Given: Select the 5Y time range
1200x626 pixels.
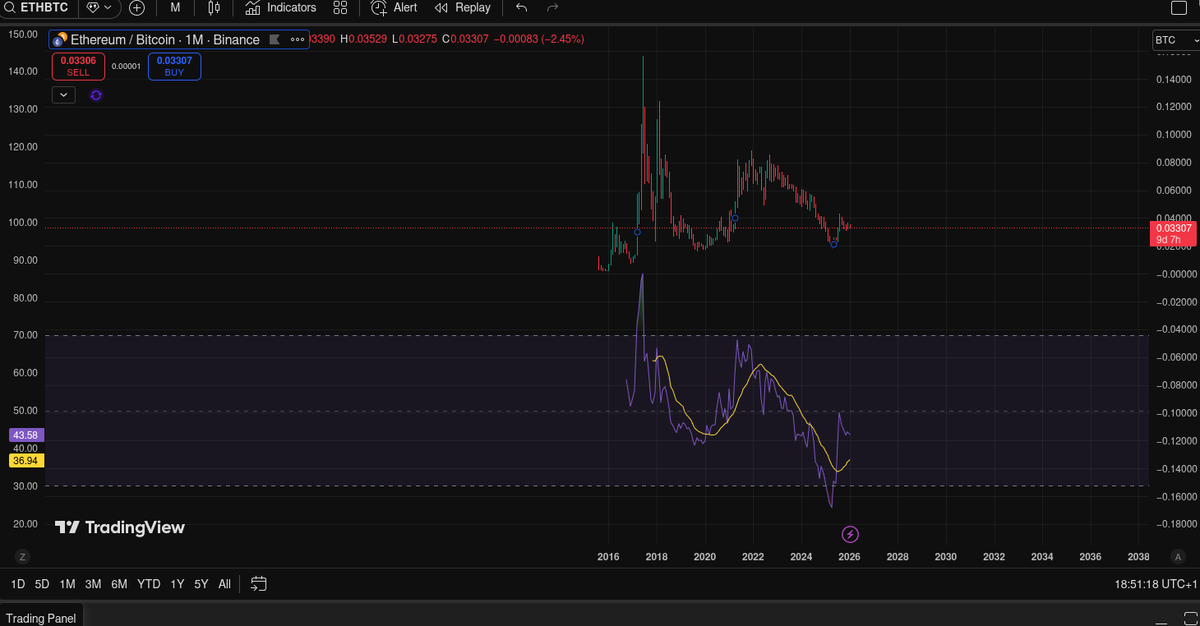Looking at the screenshot, I should click(201, 584).
